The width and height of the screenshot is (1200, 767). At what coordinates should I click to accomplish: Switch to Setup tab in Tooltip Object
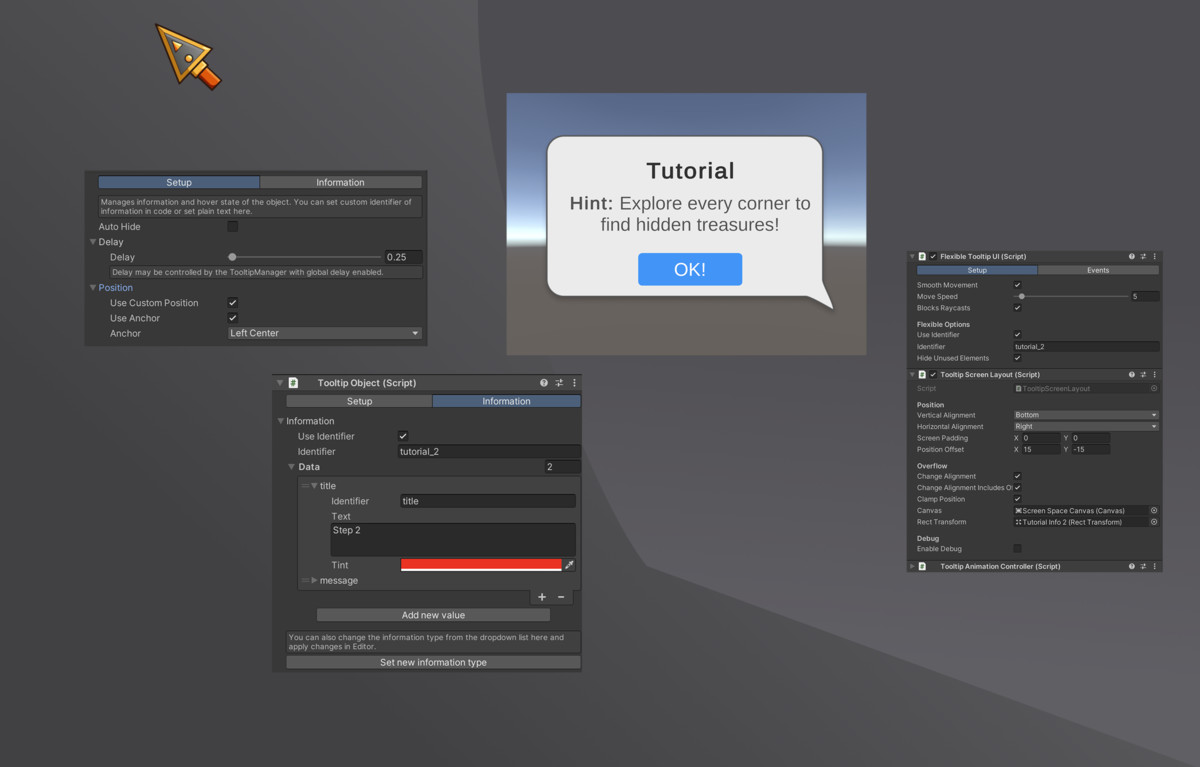pos(359,401)
